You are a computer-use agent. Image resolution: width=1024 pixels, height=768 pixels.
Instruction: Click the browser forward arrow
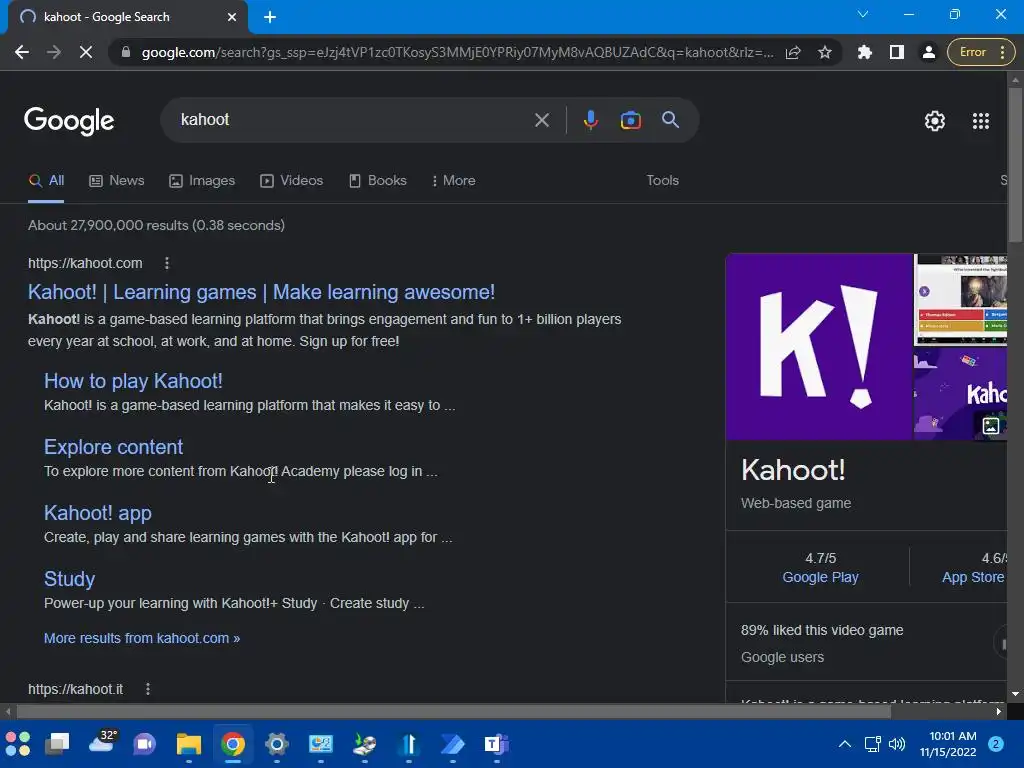(54, 52)
